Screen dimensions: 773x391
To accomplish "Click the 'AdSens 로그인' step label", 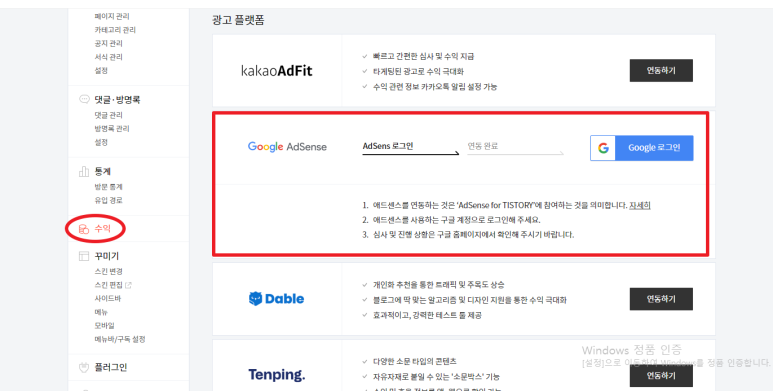I will (x=388, y=146).
